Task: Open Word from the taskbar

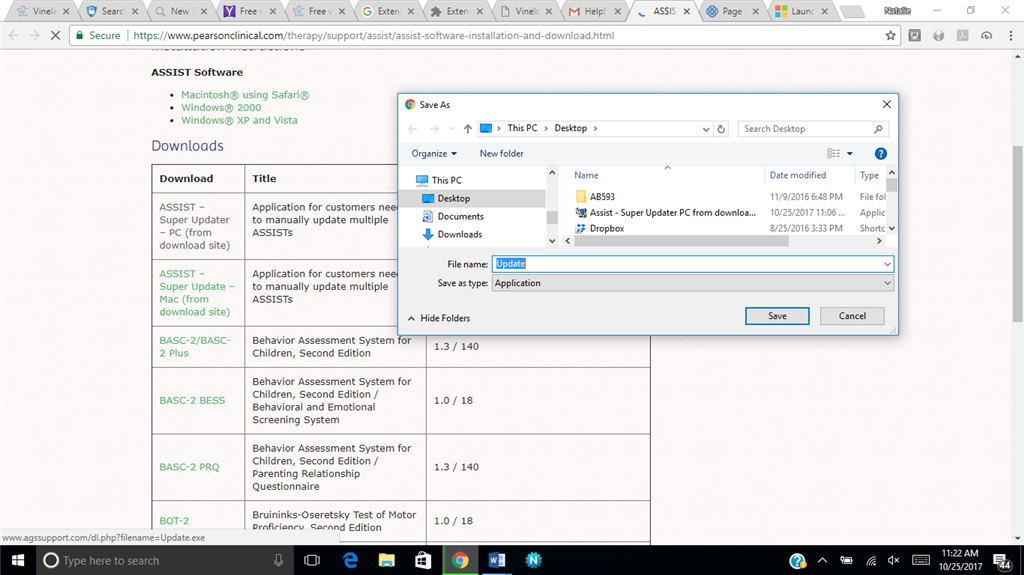Action: 496,561
